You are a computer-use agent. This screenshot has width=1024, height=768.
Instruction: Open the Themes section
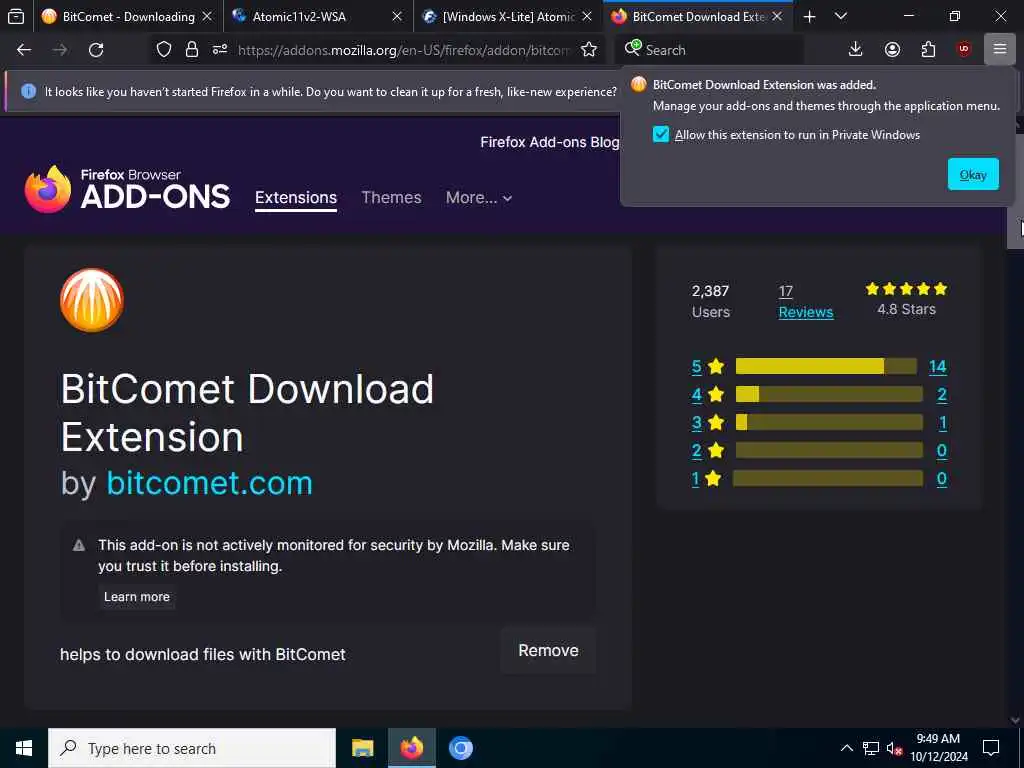tap(391, 197)
